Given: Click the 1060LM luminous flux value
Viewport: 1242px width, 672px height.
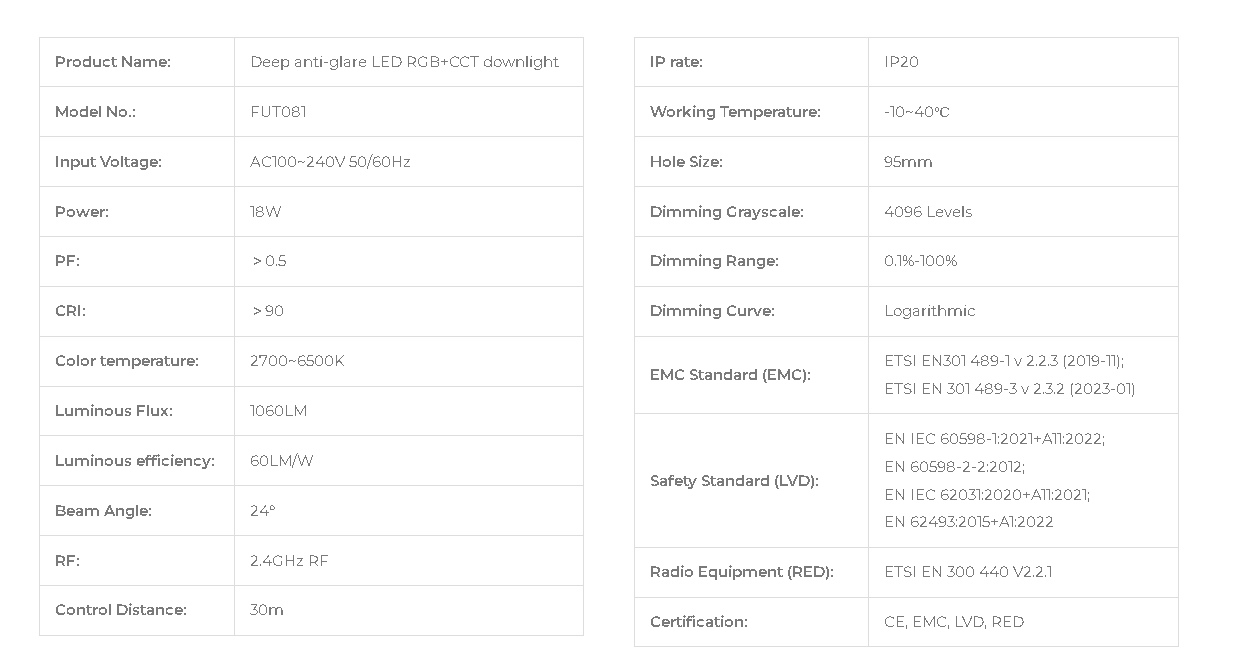Looking at the screenshot, I should coord(278,411).
